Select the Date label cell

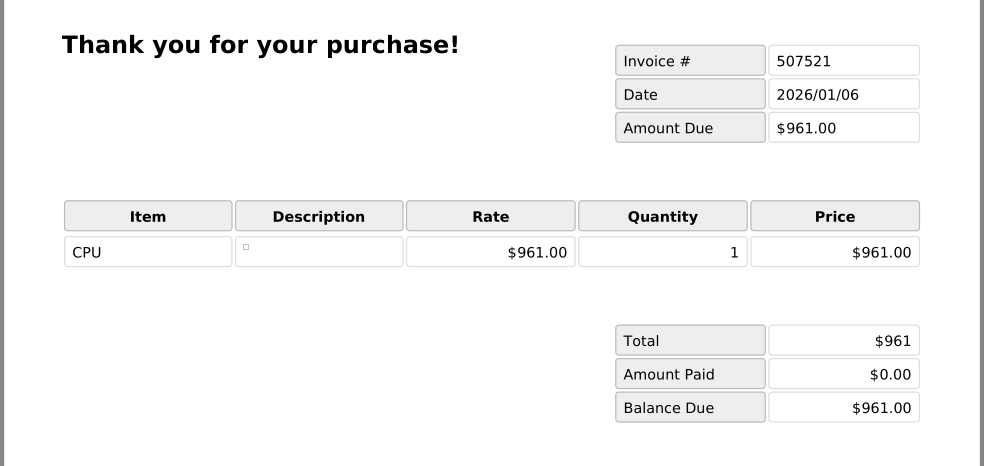tap(690, 95)
